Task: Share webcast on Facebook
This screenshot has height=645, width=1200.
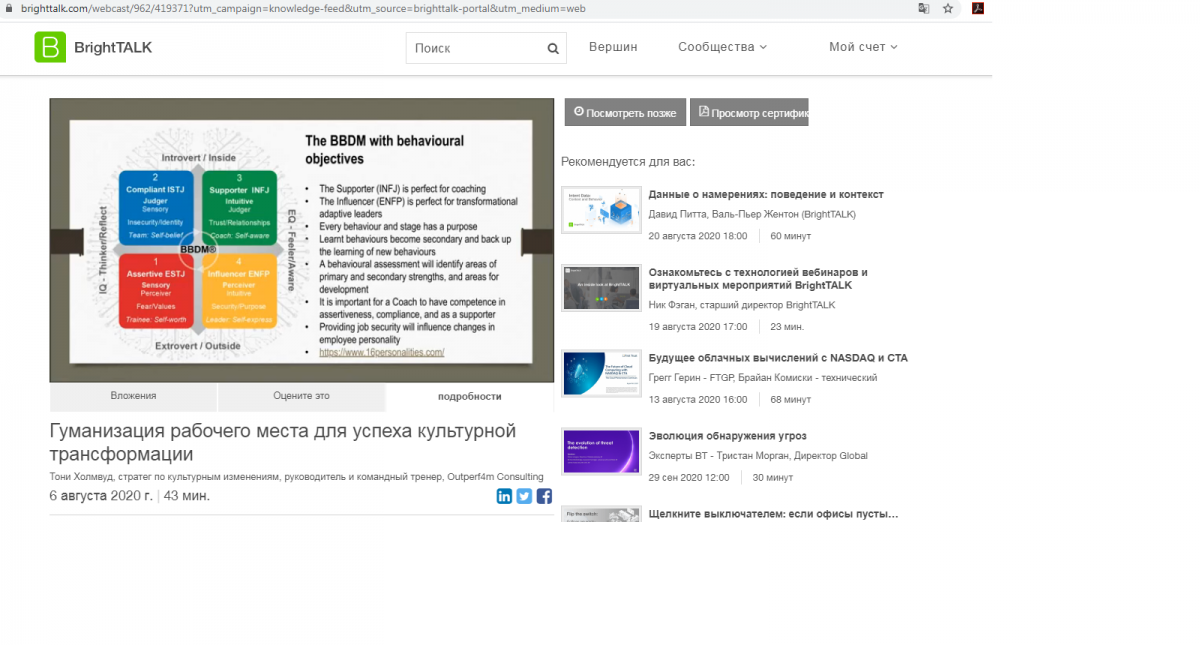Action: [544, 496]
